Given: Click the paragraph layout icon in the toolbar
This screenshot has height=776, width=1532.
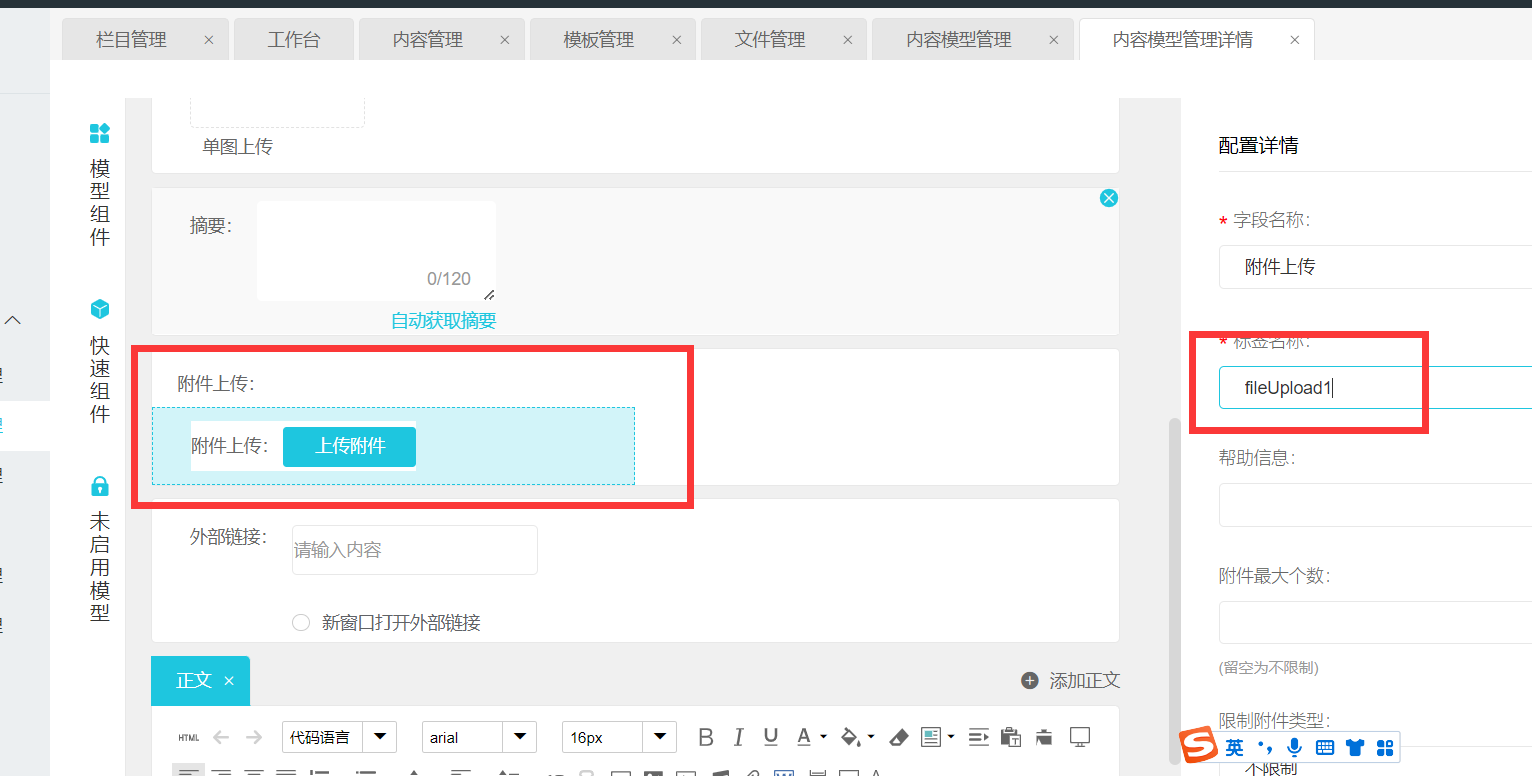Looking at the screenshot, I should 931,738.
